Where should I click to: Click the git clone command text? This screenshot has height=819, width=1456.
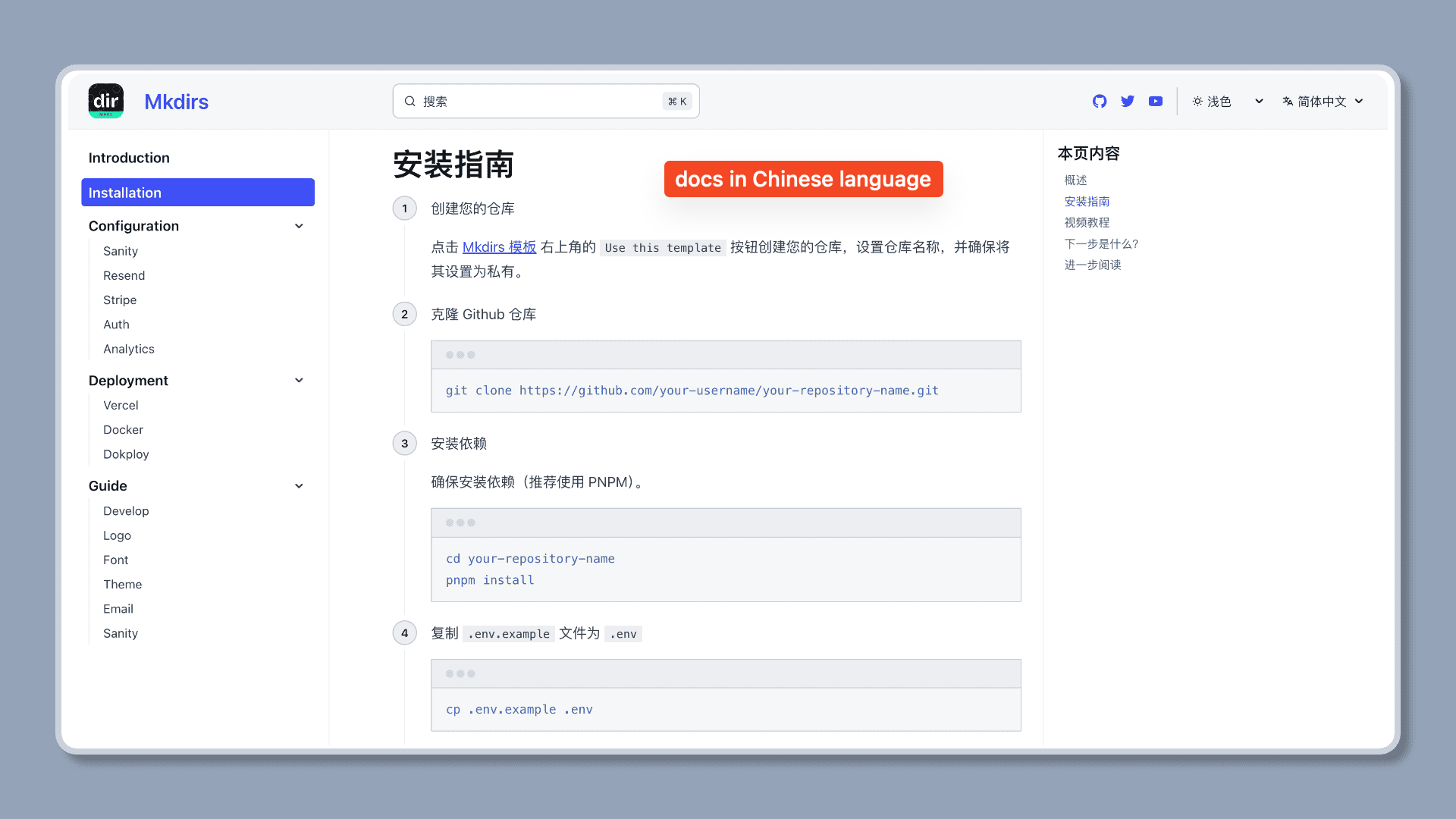(x=692, y=391)
